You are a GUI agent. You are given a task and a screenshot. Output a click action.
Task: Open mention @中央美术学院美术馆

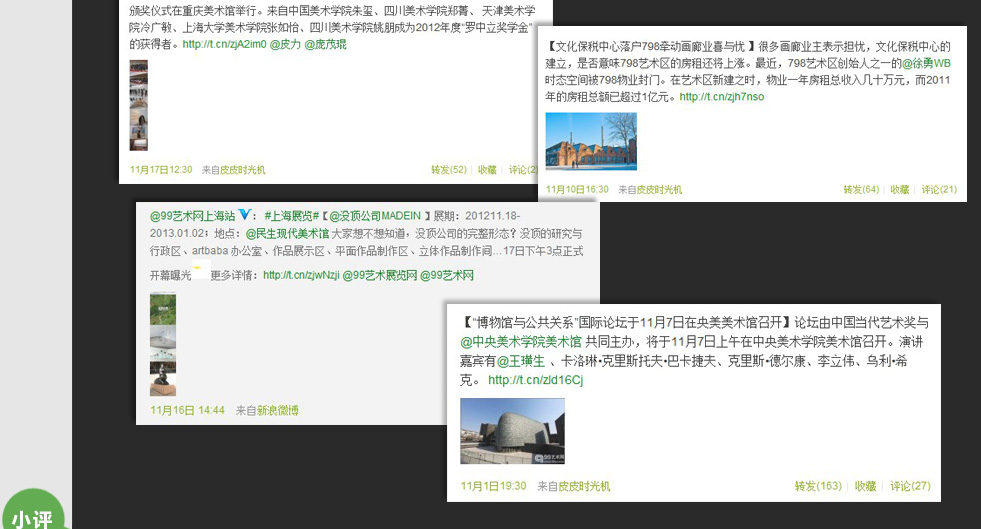tap(521, 342)
